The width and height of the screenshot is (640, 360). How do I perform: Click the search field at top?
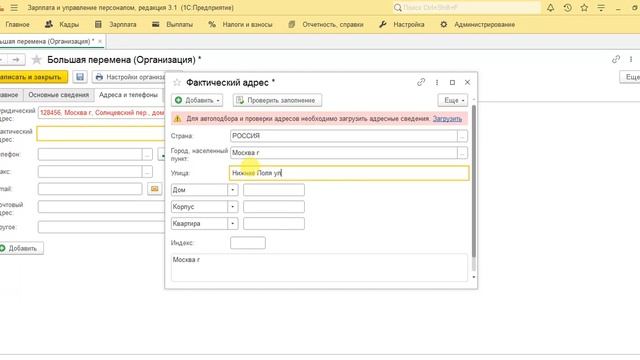click(467, 8)
